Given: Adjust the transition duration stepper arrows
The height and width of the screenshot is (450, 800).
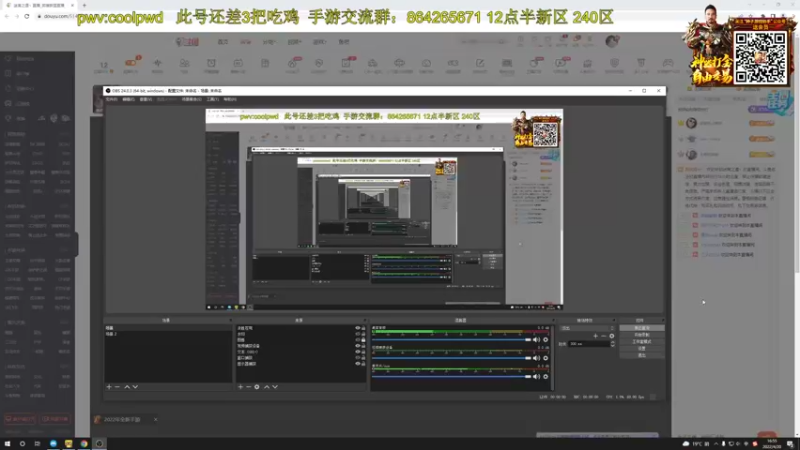Looking at the screenshot, I should click(x=613, y=344).
